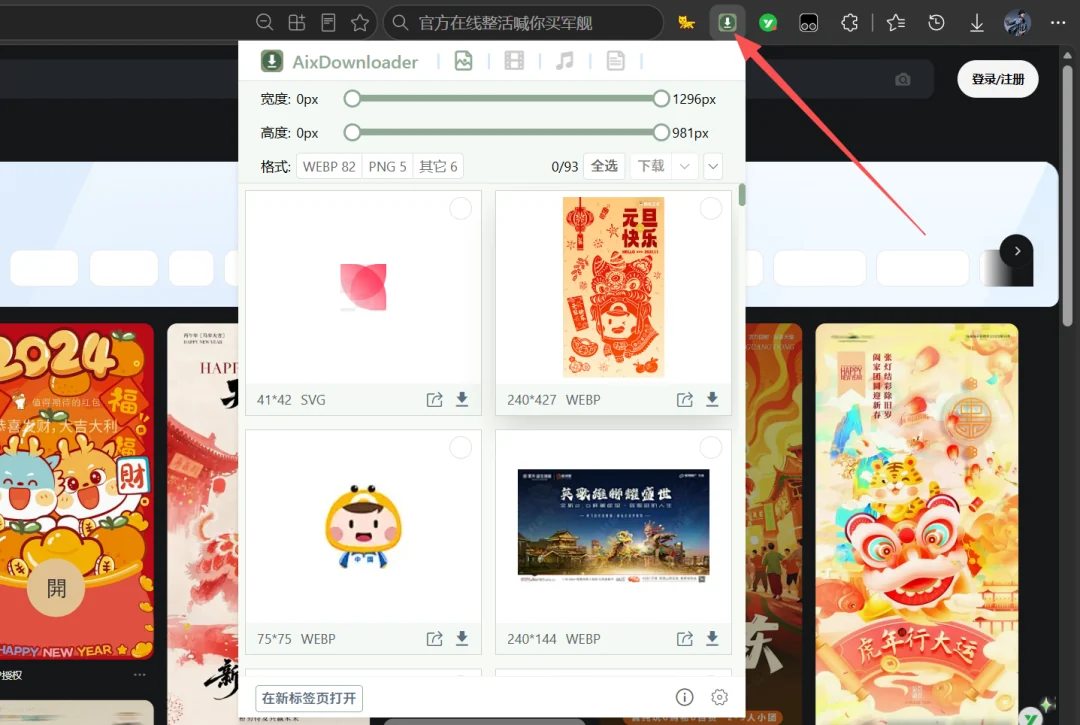
Task: Filter by WEBP 82 format
Action: [329, 167]
